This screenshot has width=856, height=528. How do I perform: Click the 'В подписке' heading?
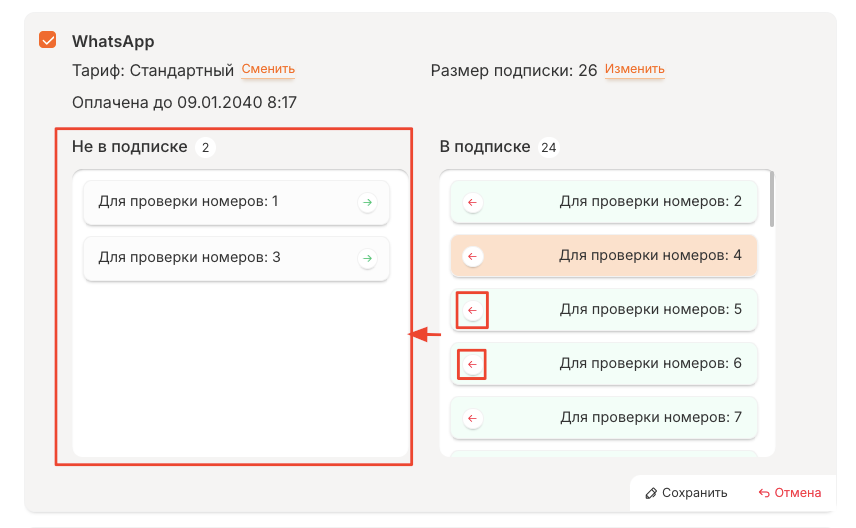click(x=485, y=147)
